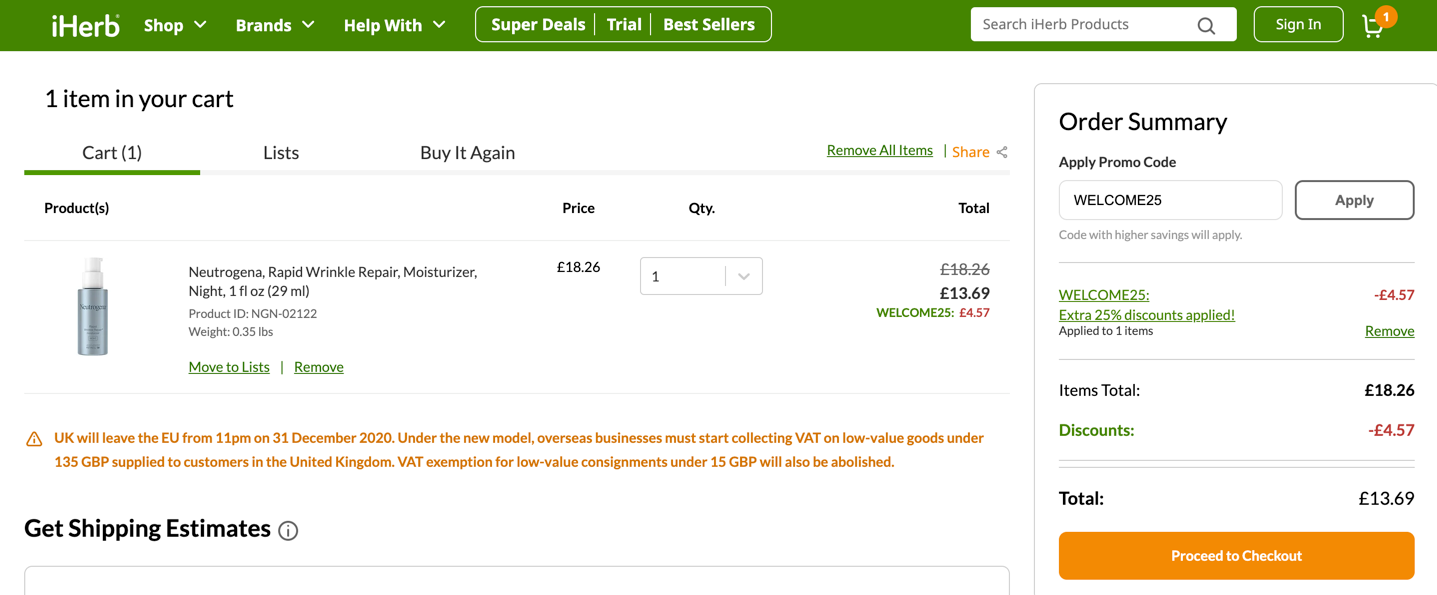Click the Order Summary heading
This screenshot has height=595, width=1437.
click(x=1143, y=122)
